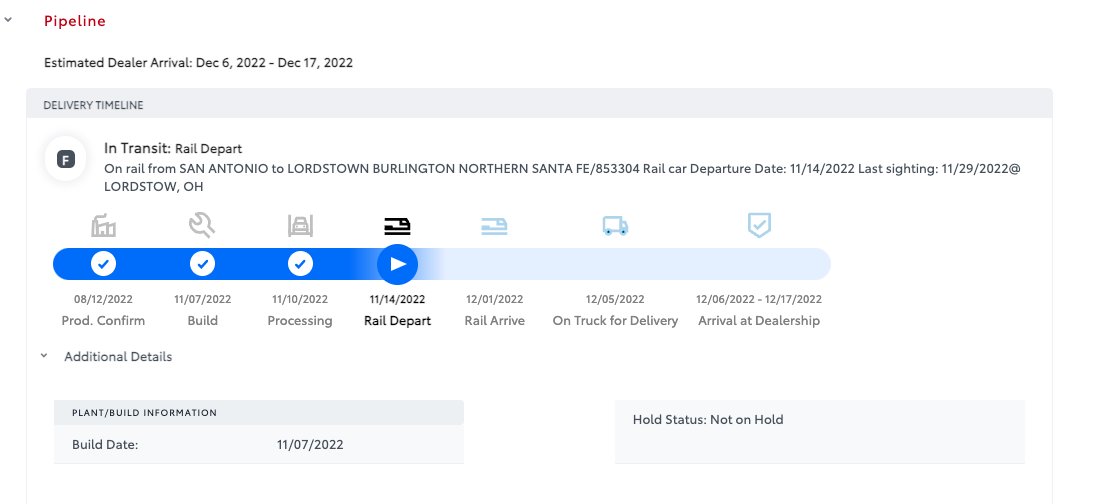Click the Build Date label
1093x504 pixels.
[x=105, y=445]
